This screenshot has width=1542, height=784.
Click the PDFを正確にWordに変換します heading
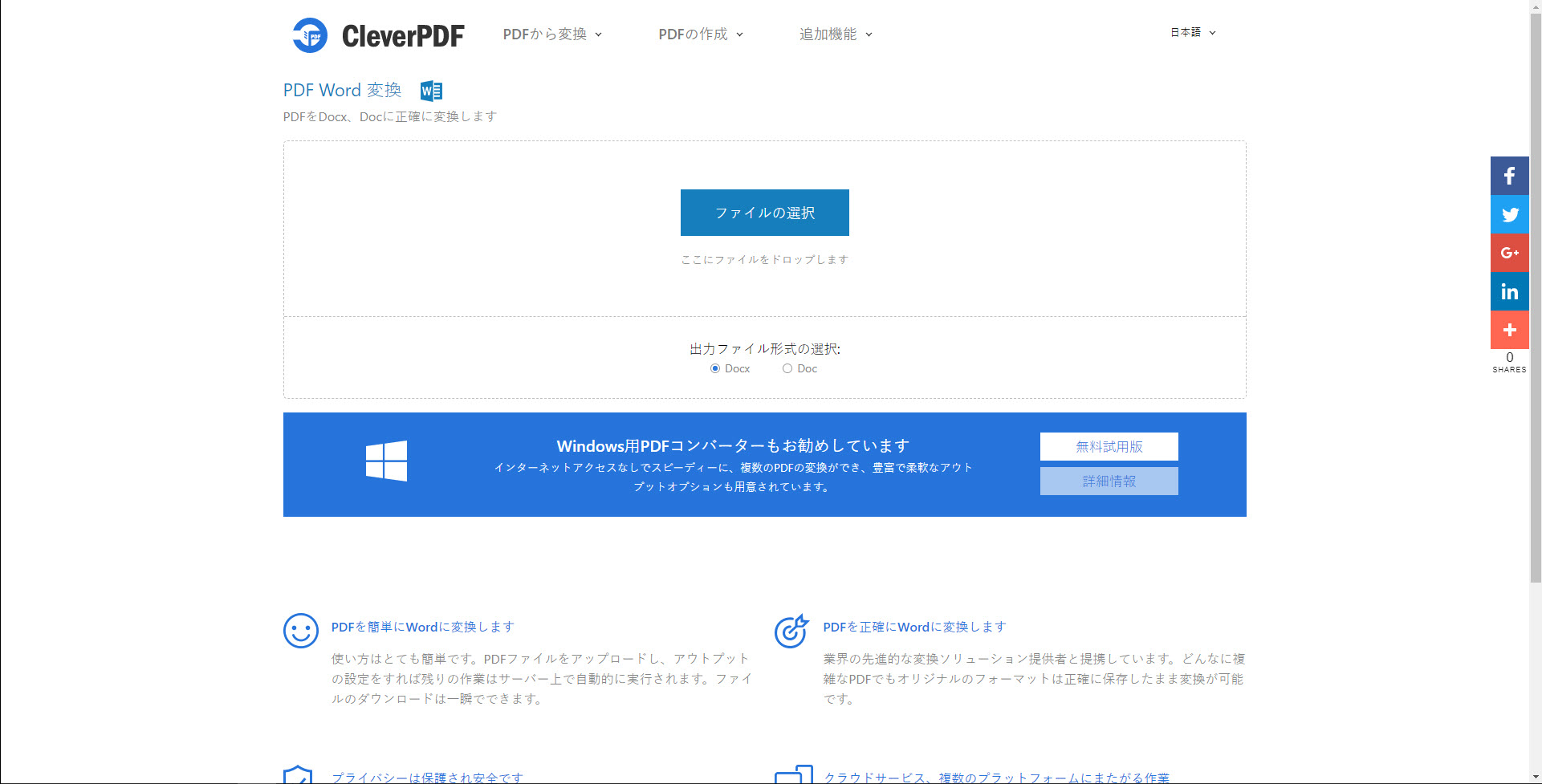[x=914, y=627]
